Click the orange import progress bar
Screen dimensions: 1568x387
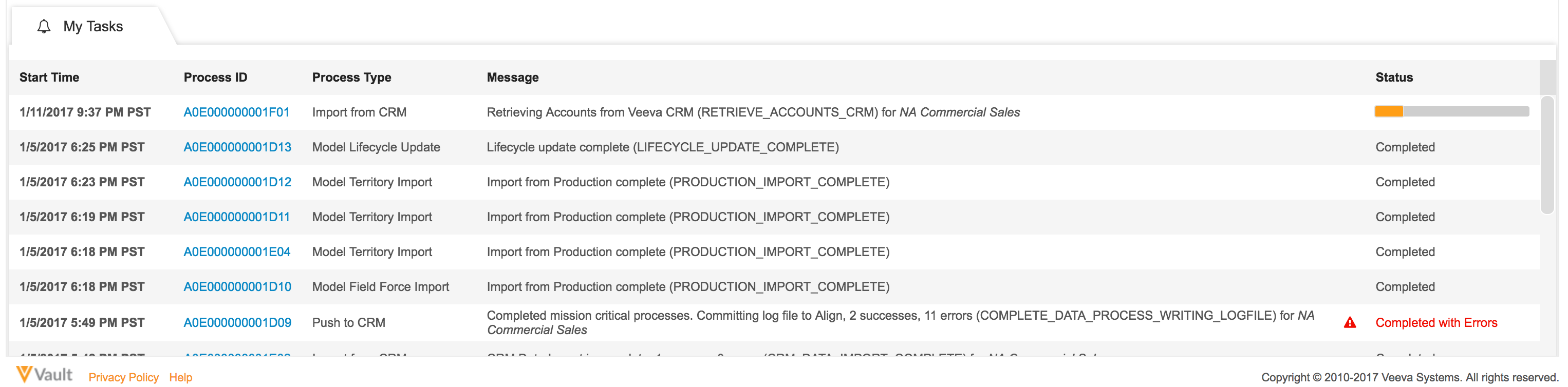(x=1451, y=112)
